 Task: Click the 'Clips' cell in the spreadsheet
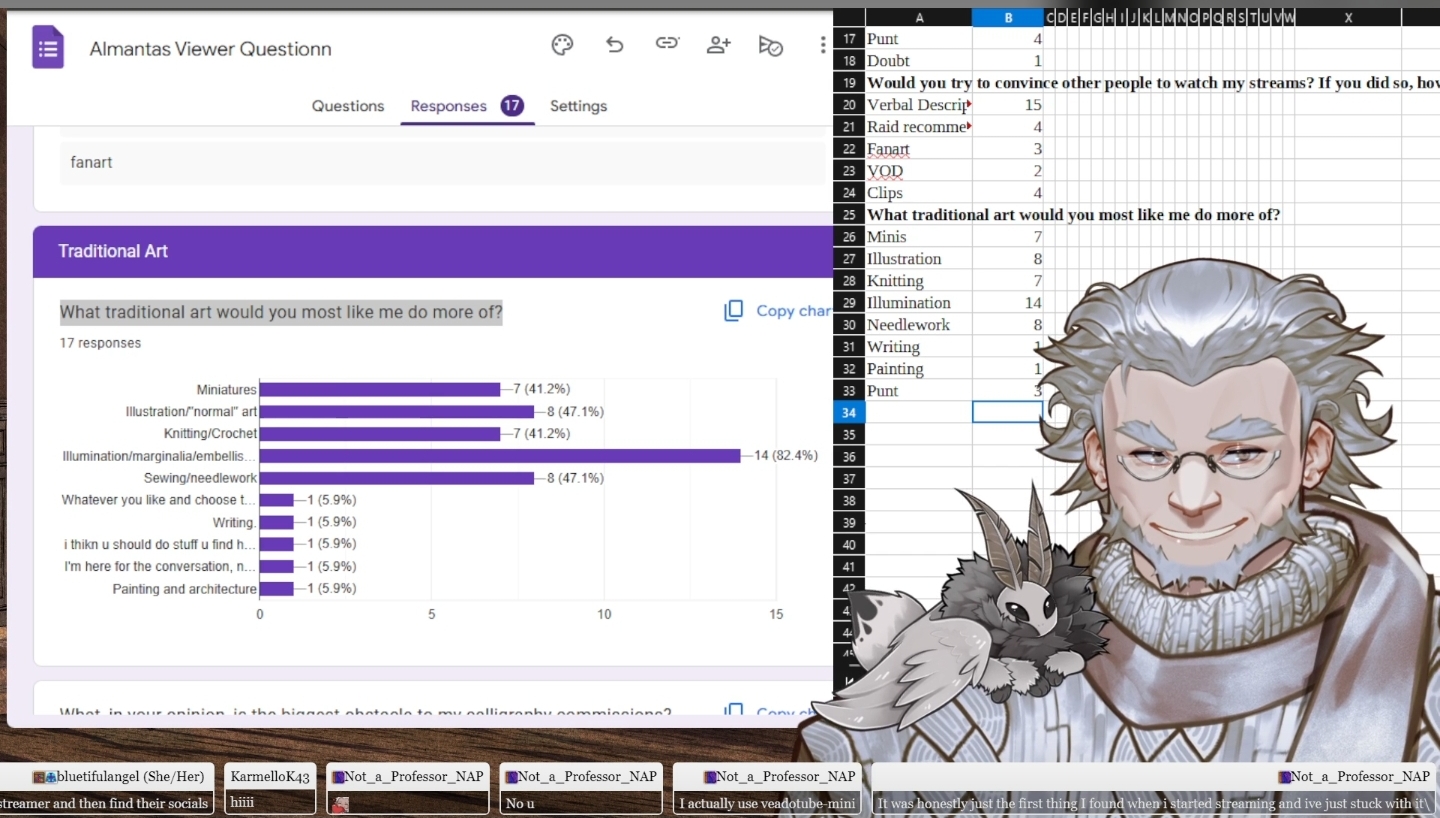pos(919,193)
